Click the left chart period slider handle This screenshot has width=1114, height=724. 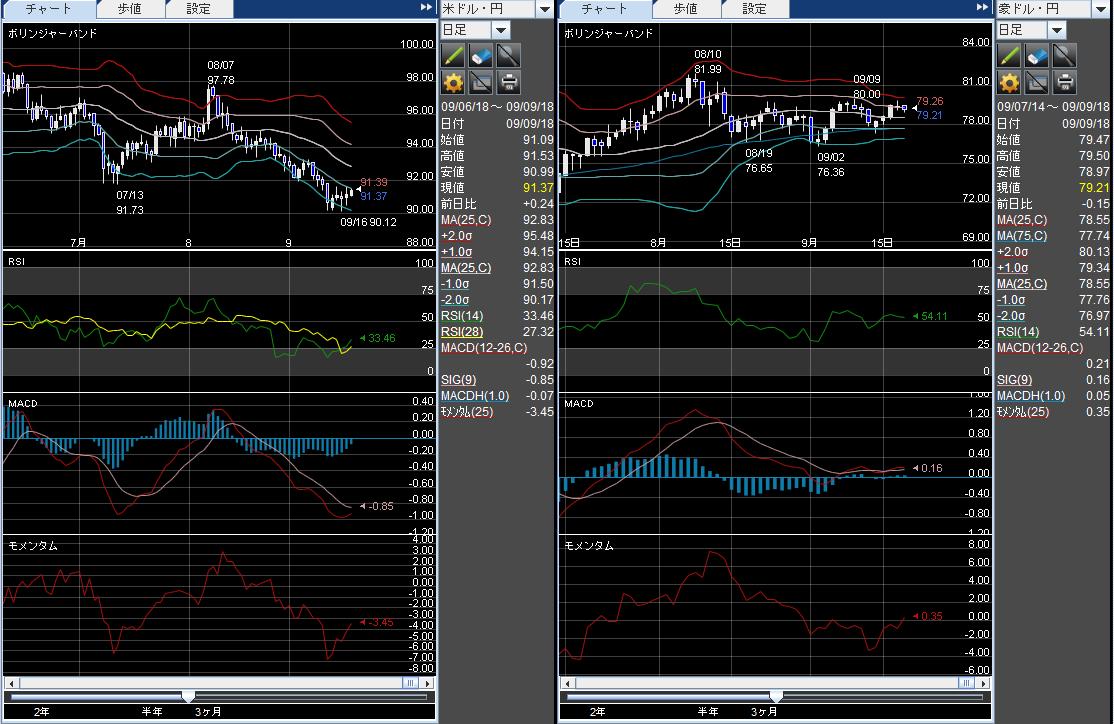tap(188, 696)
